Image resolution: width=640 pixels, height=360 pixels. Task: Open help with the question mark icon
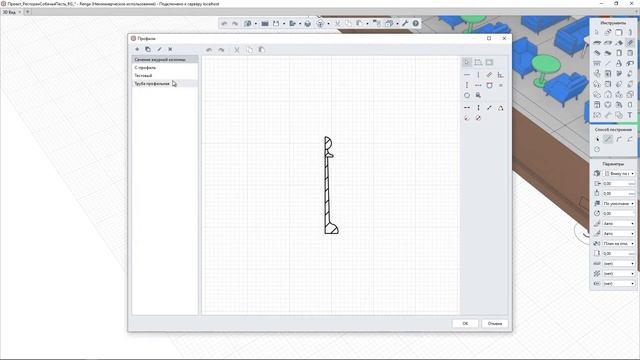click(x=416, y=24)
